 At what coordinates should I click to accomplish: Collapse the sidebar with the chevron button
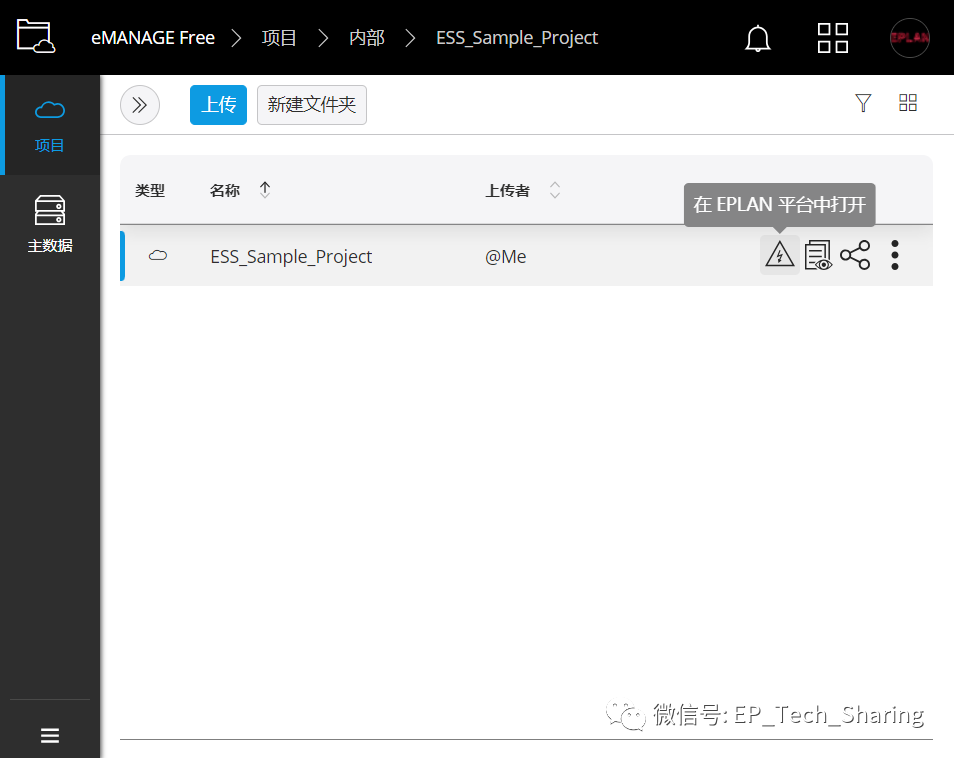pyautogui.click(x=139, y=105)
